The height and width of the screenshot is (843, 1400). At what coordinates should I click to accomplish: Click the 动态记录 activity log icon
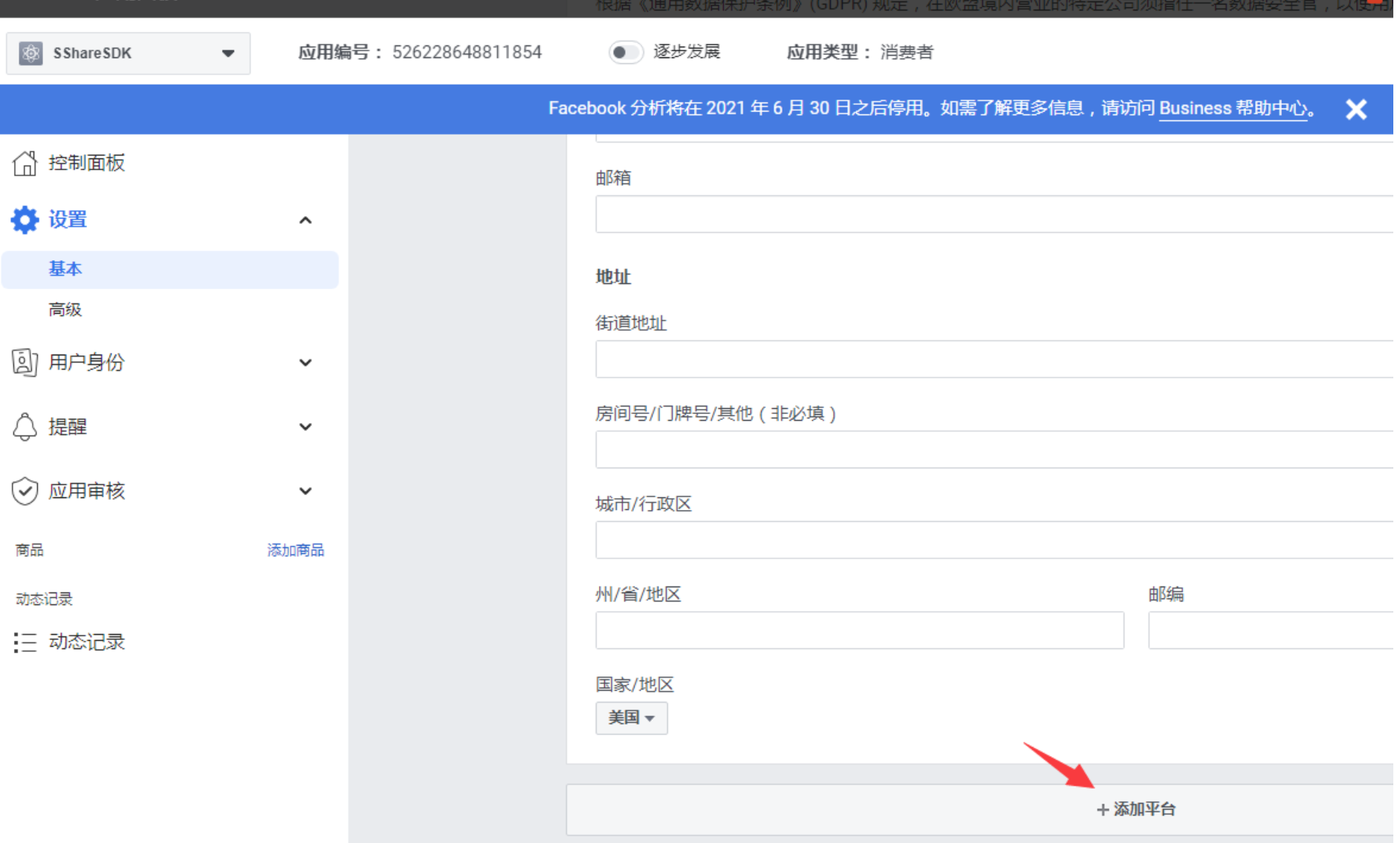(x=25, y=642)
